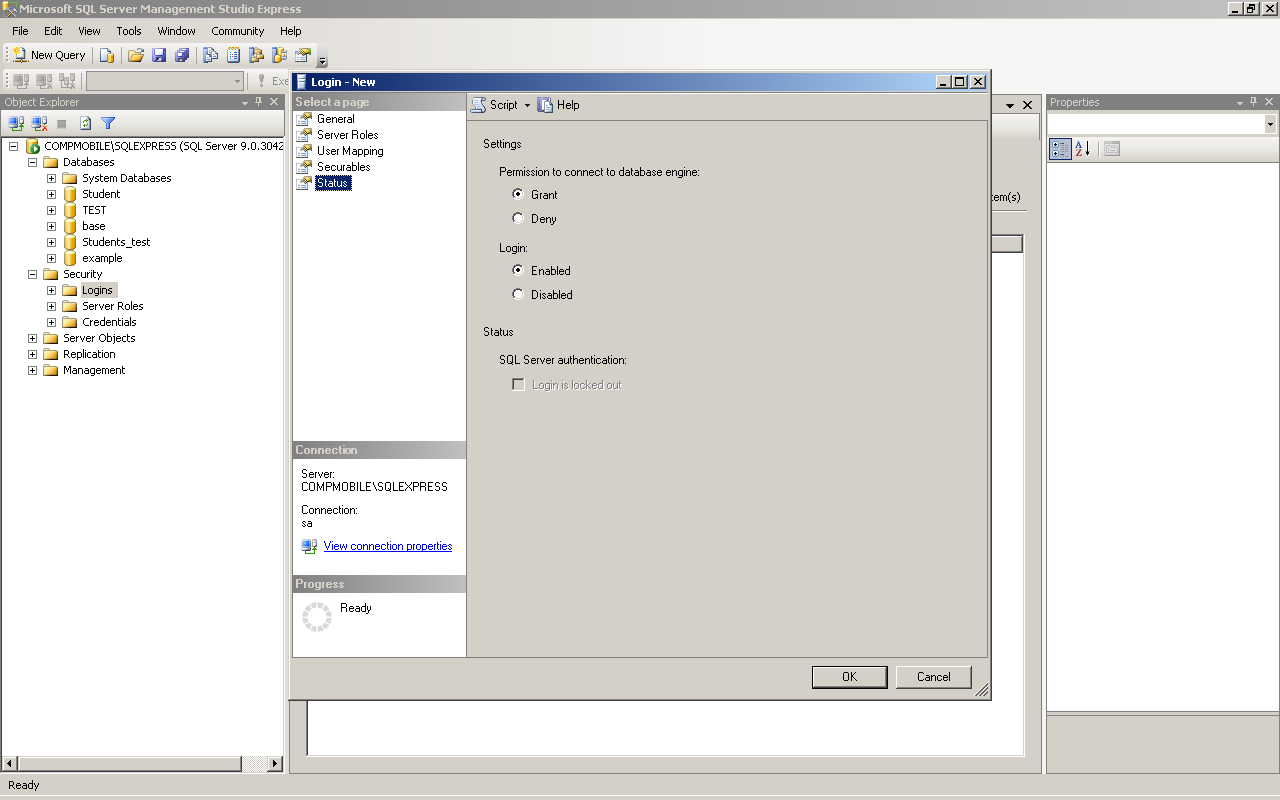The height and width of the screenshot is (800, 1280).
Task: Click the New Query toolbar button
Action: pyautogui.click(x=48, y=55)
